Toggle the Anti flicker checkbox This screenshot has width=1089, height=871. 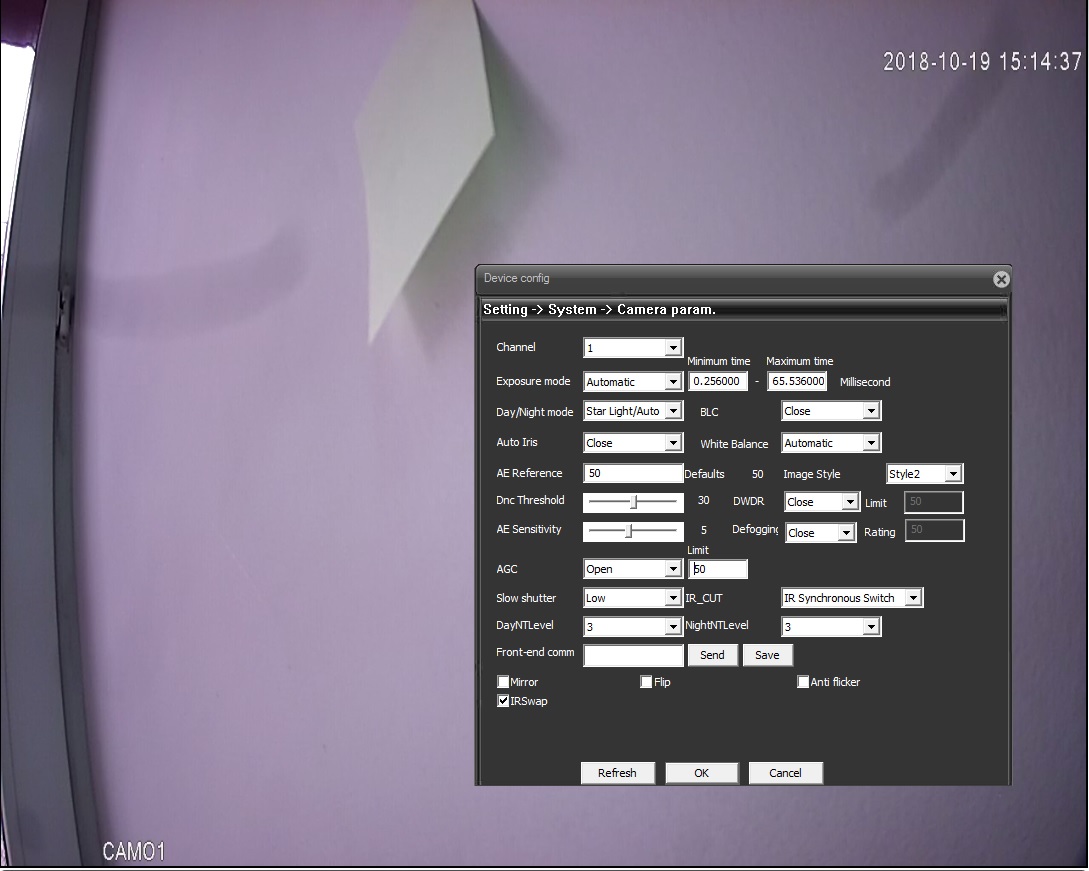point(803,682)
